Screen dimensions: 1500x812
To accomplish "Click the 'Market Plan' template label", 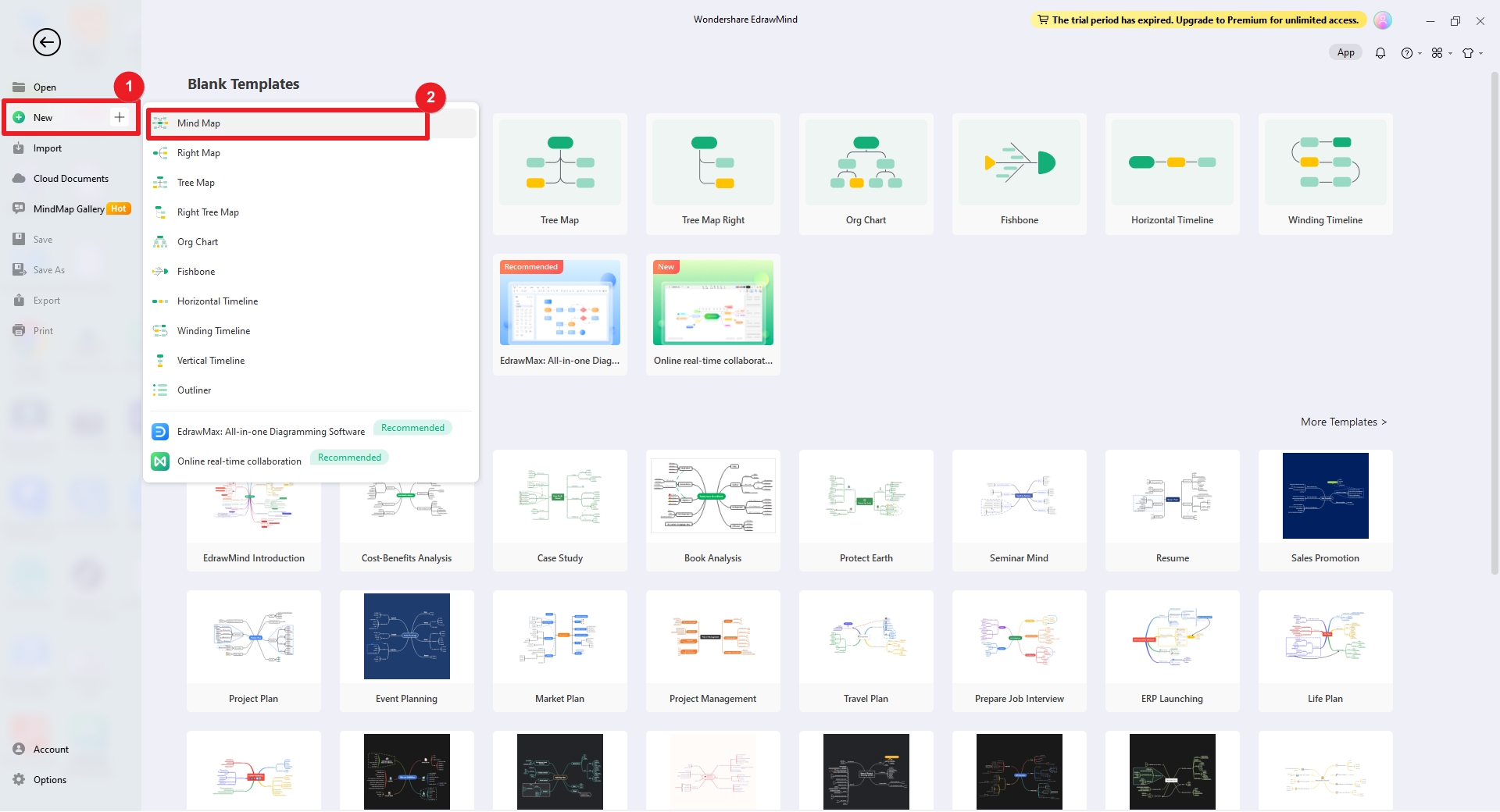I will click(x=560, y=699).
